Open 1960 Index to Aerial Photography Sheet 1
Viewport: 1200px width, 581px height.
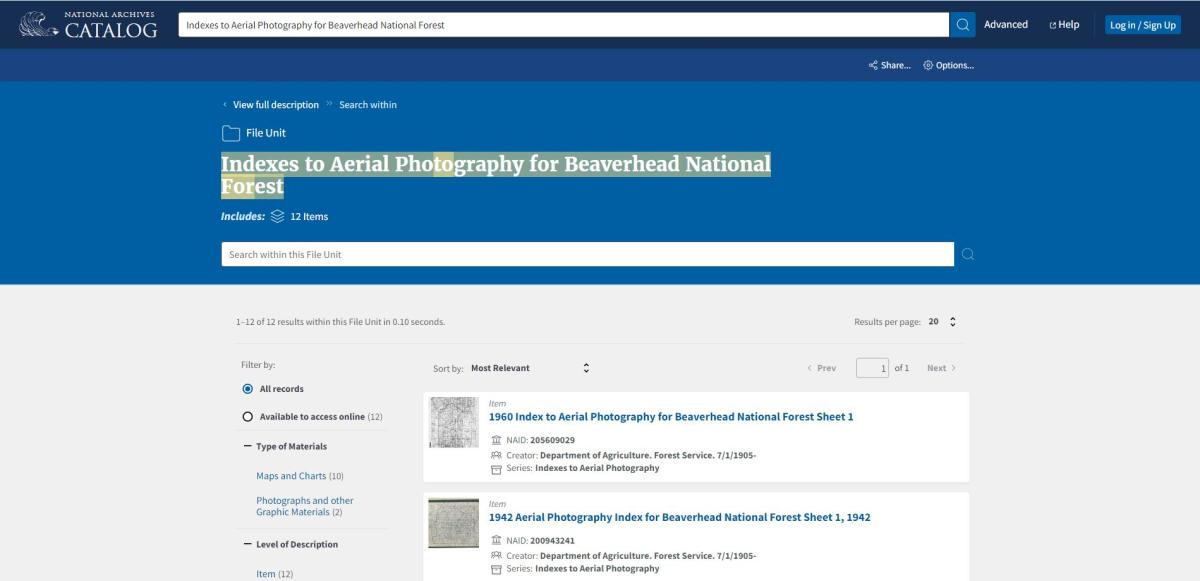tap(670, 417)
